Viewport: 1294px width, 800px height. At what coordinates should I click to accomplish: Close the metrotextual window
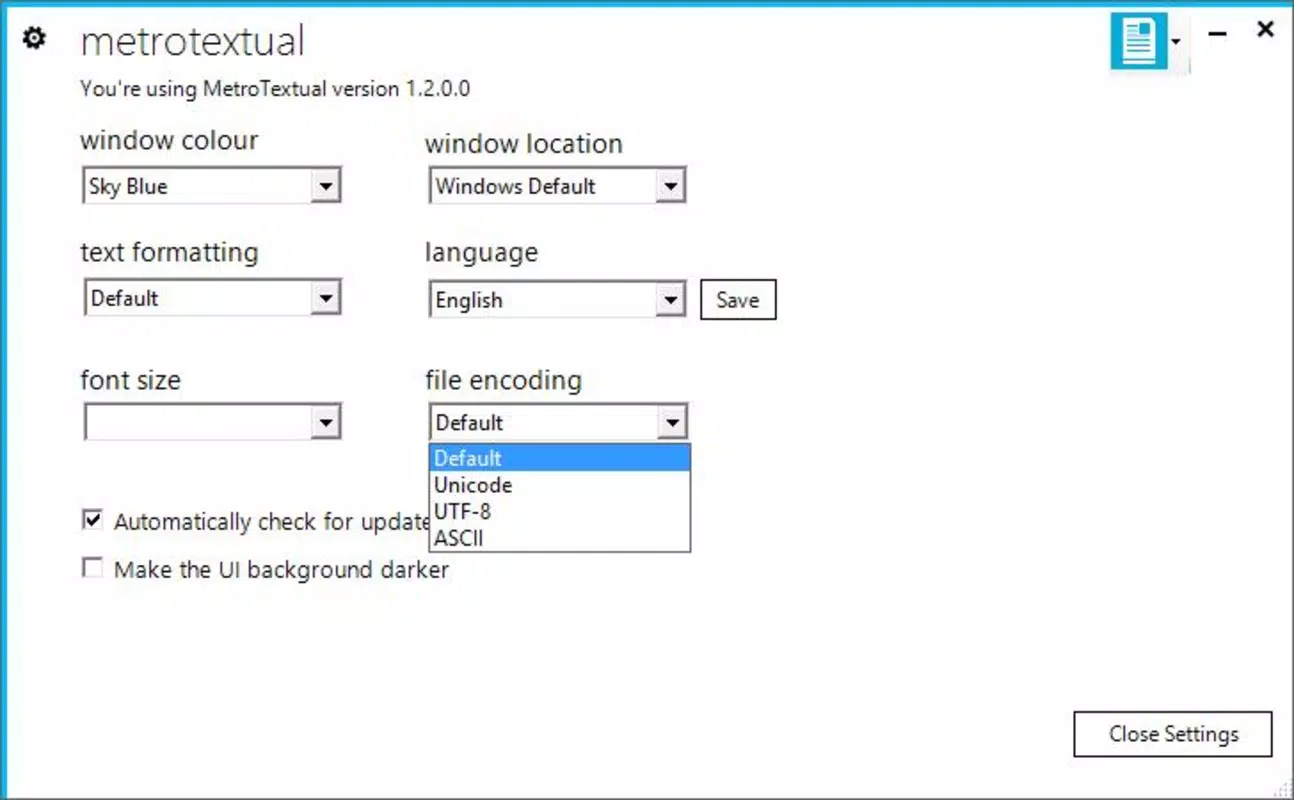[1265, 30]
